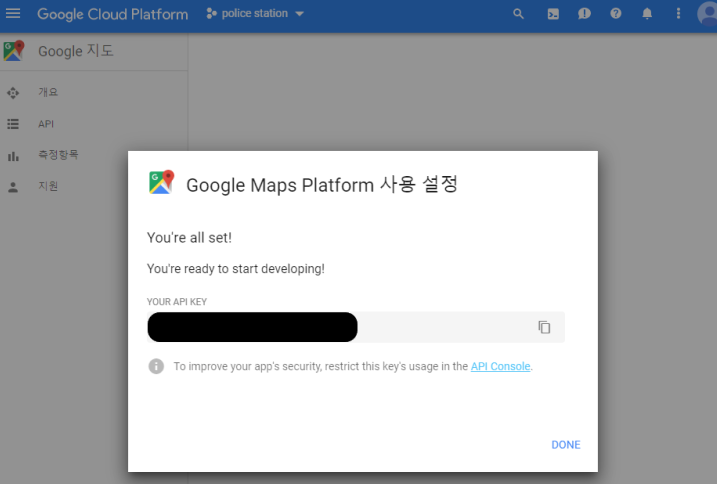Open the send feedback icon
Screen dimensions: 717x484
coord(584,14)
